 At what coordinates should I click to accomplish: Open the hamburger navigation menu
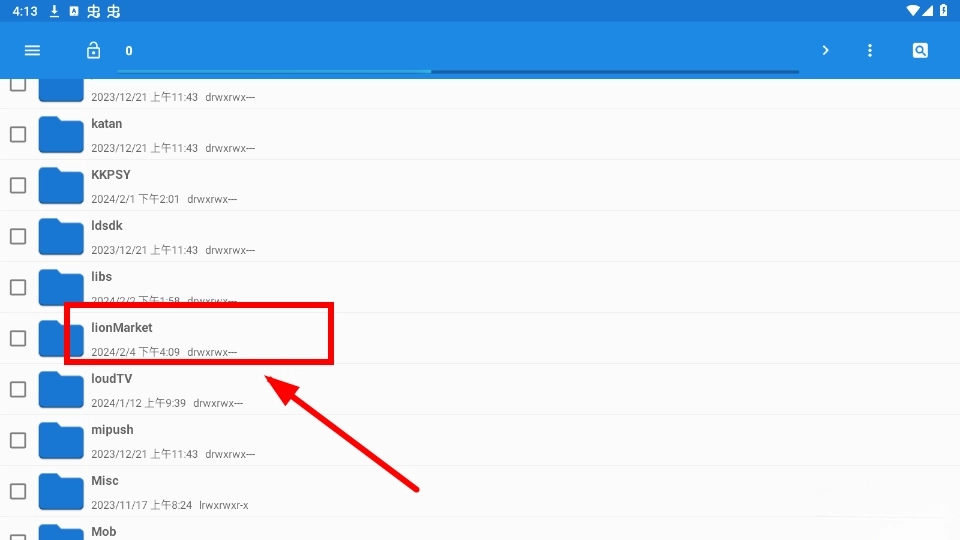coord(32,51)
